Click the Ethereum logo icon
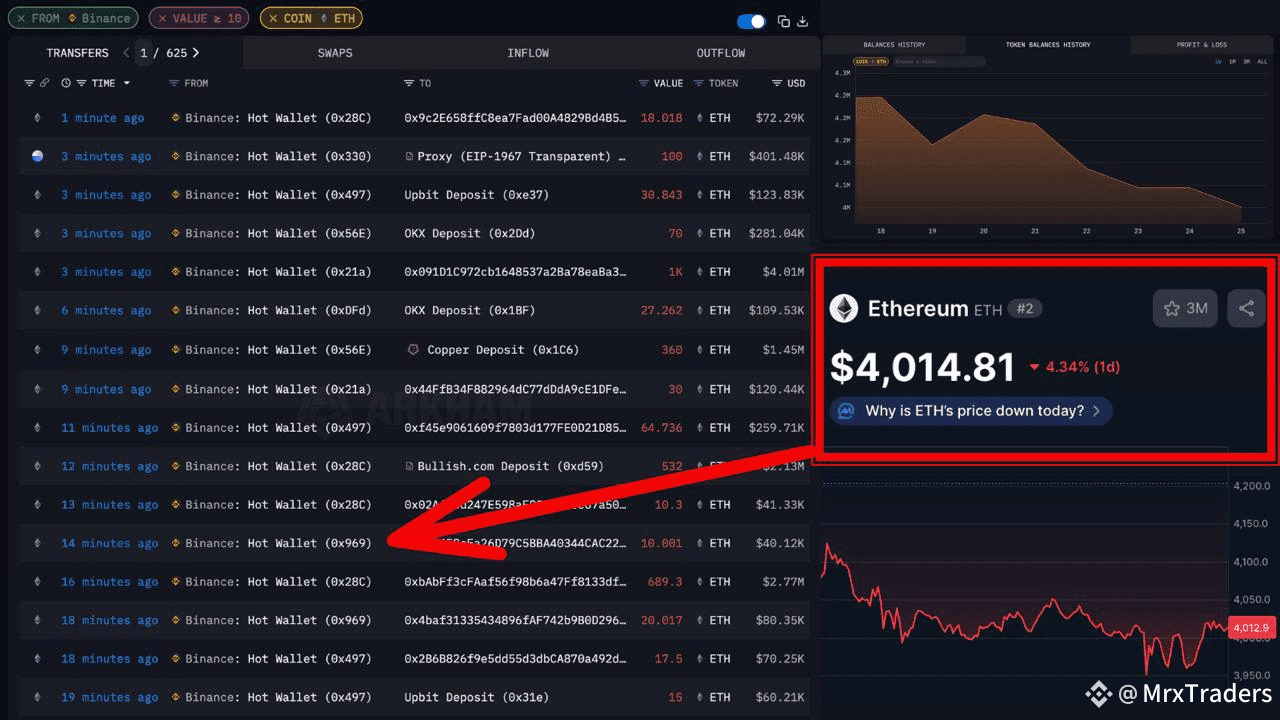 coord(844,308)
